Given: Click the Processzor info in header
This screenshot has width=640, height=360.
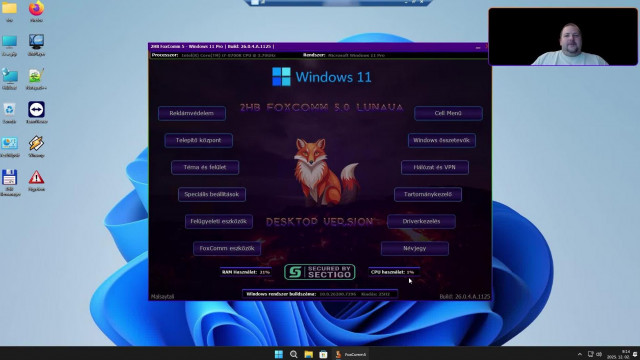Looking at the screenshot, I should tap(213, 55).
